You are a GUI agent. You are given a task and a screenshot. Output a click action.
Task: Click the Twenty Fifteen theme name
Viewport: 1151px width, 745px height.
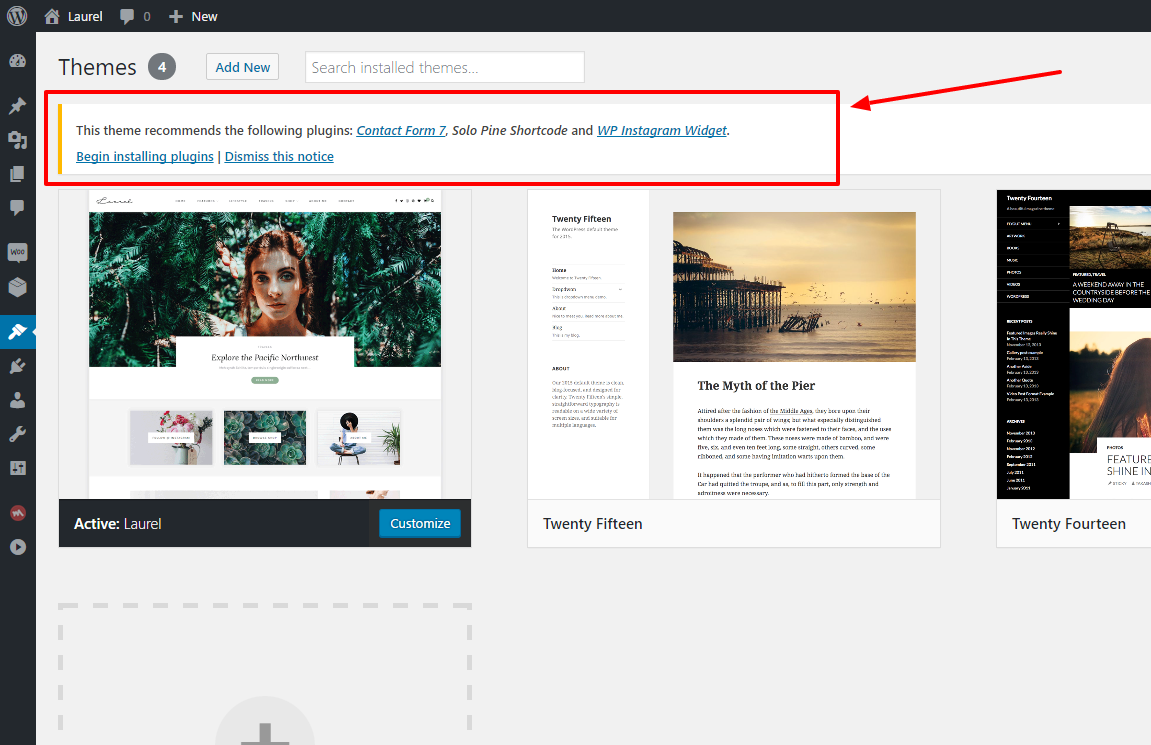coord(592,523)
